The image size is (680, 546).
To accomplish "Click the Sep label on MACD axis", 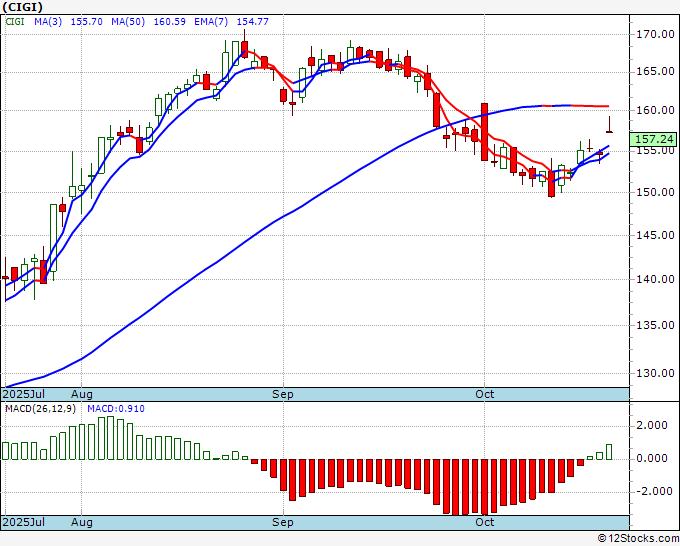I will [x=283, y=522].
